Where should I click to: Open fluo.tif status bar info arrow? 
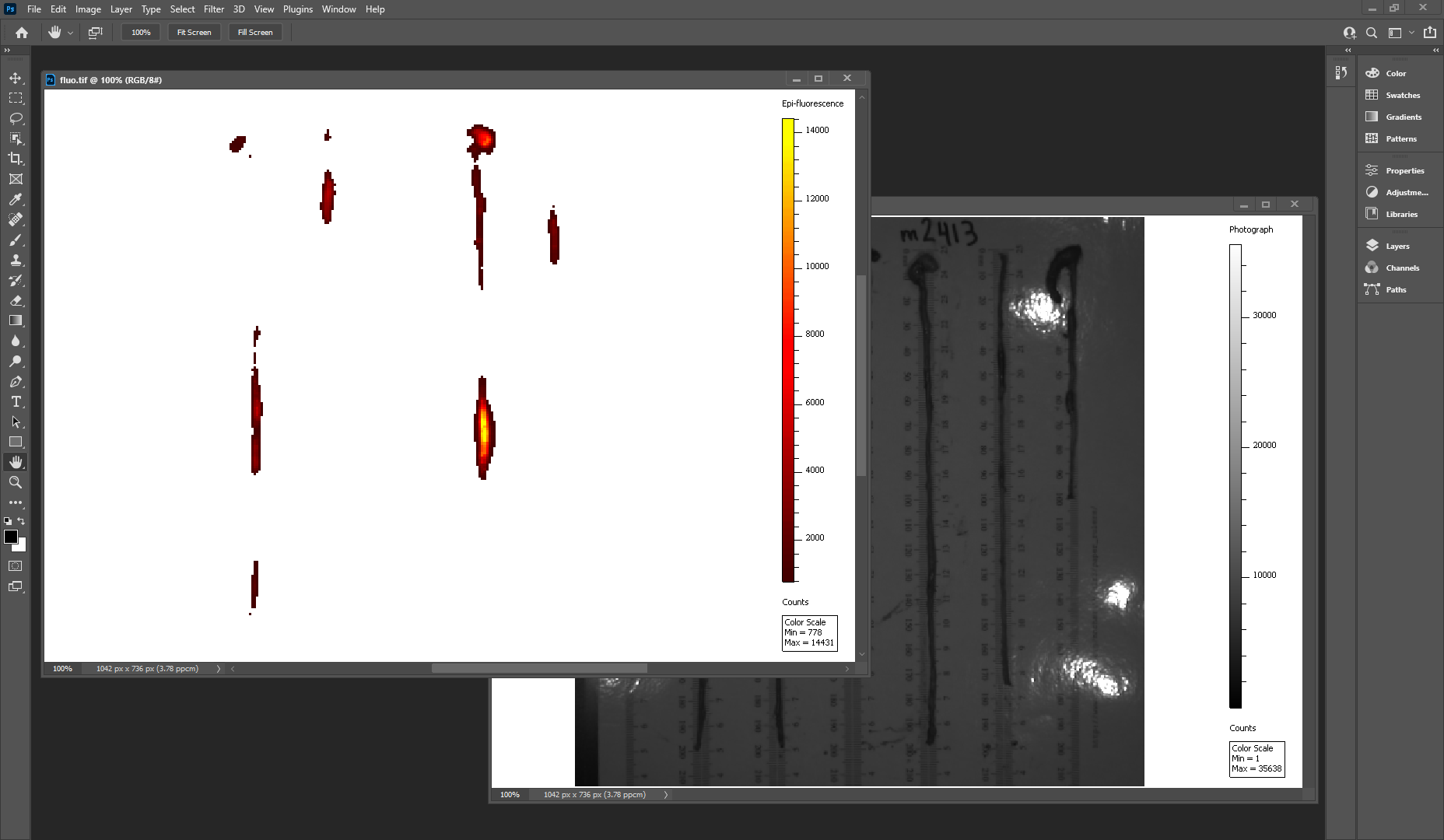[x=218, y=668]
